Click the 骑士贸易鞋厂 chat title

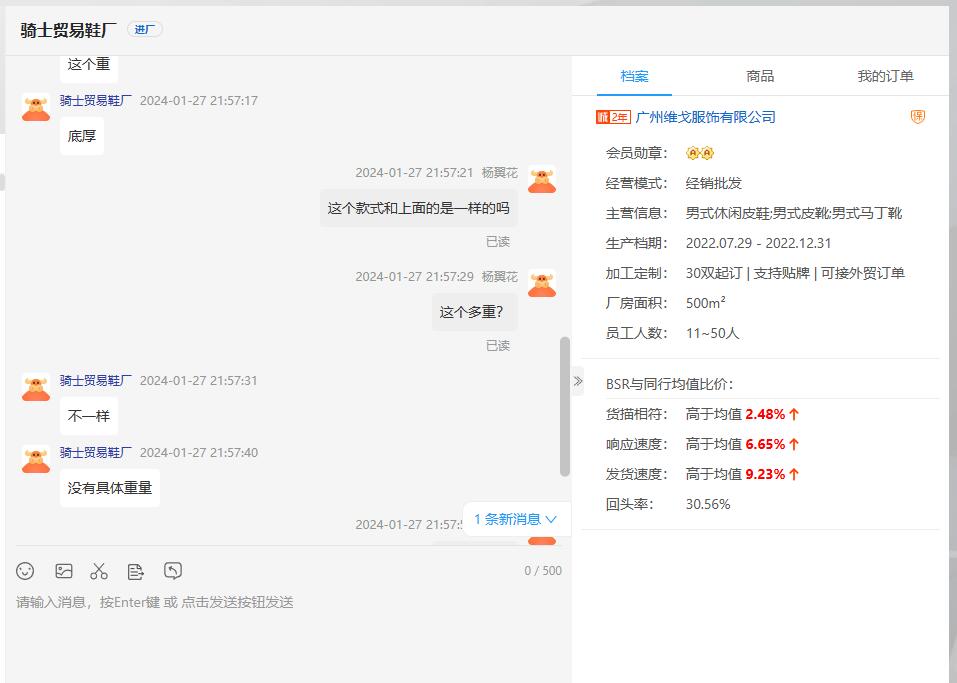coord(68,30)
